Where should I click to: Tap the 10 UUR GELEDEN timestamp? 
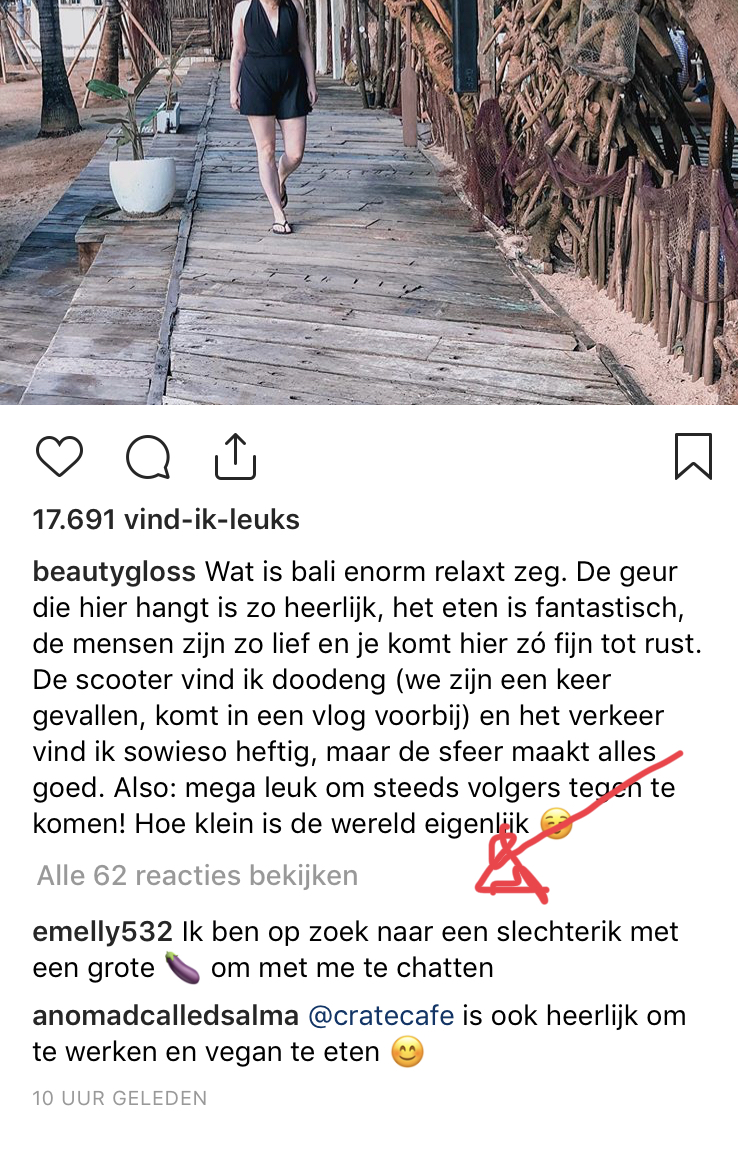click(x=120, y=1098)
